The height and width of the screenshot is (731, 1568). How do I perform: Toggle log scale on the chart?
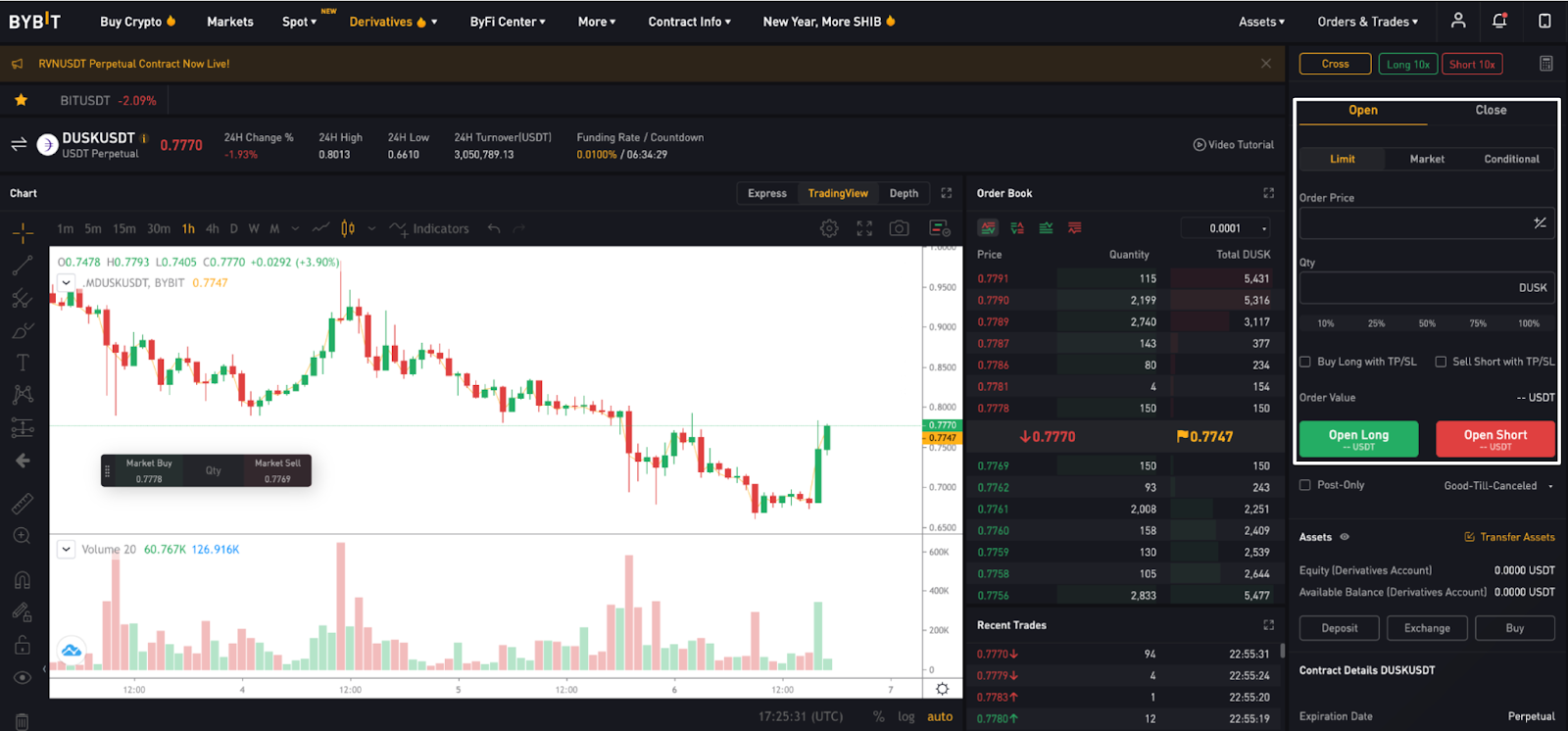pos(906,716)
